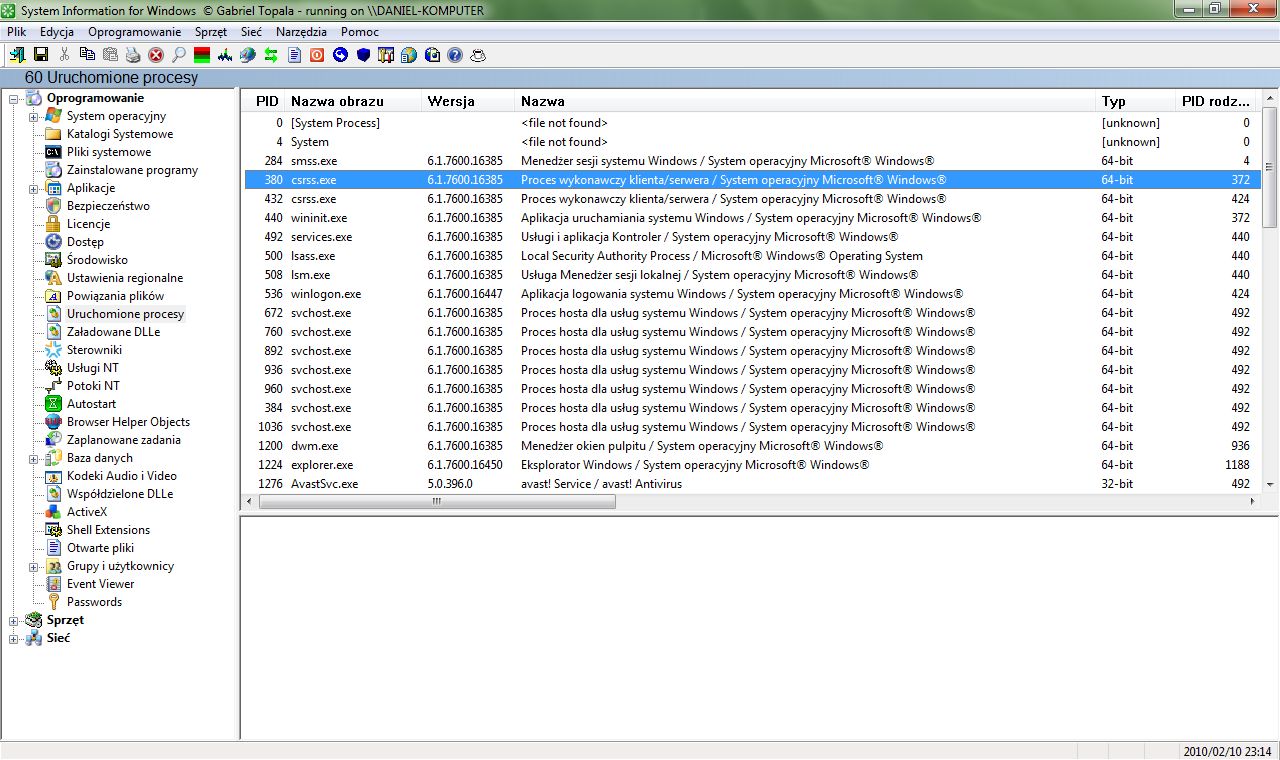
Task: Click the padlock icon beside Licencje
Action: 53,224
